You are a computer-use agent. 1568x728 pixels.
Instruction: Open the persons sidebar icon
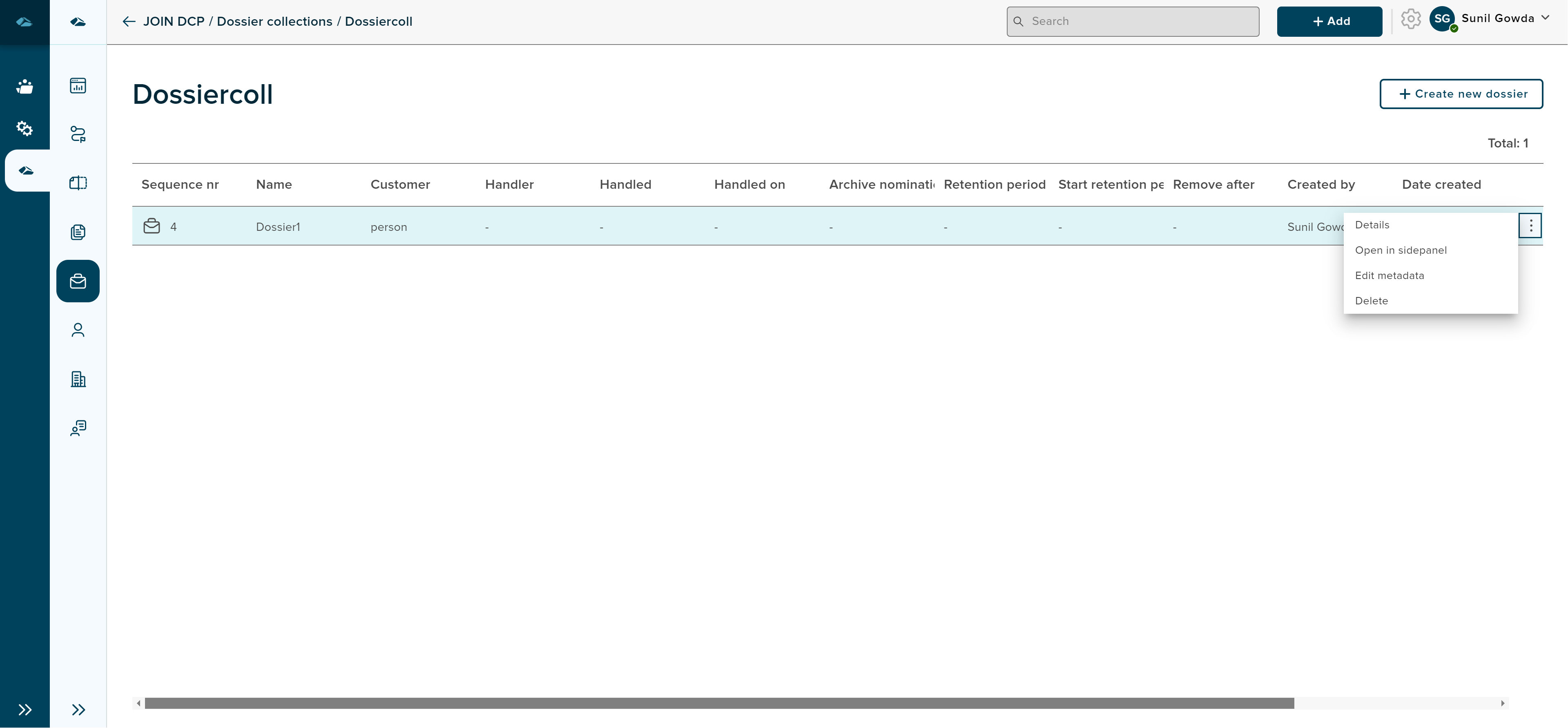click(x=78, y=330)
